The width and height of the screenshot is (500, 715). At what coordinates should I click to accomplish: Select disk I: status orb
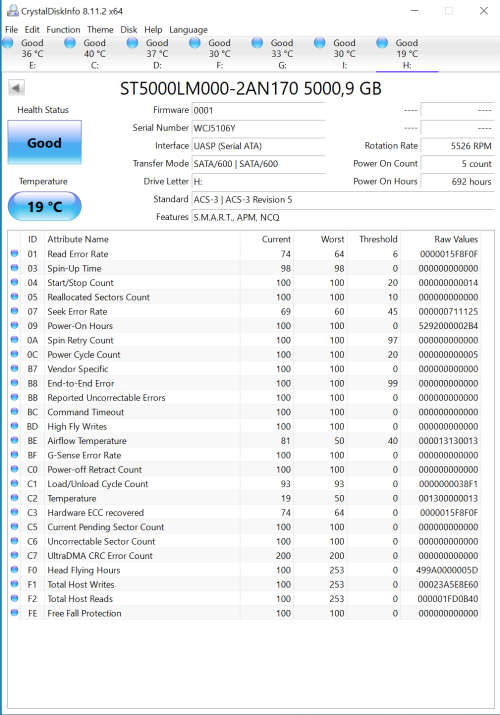[320, 43]
